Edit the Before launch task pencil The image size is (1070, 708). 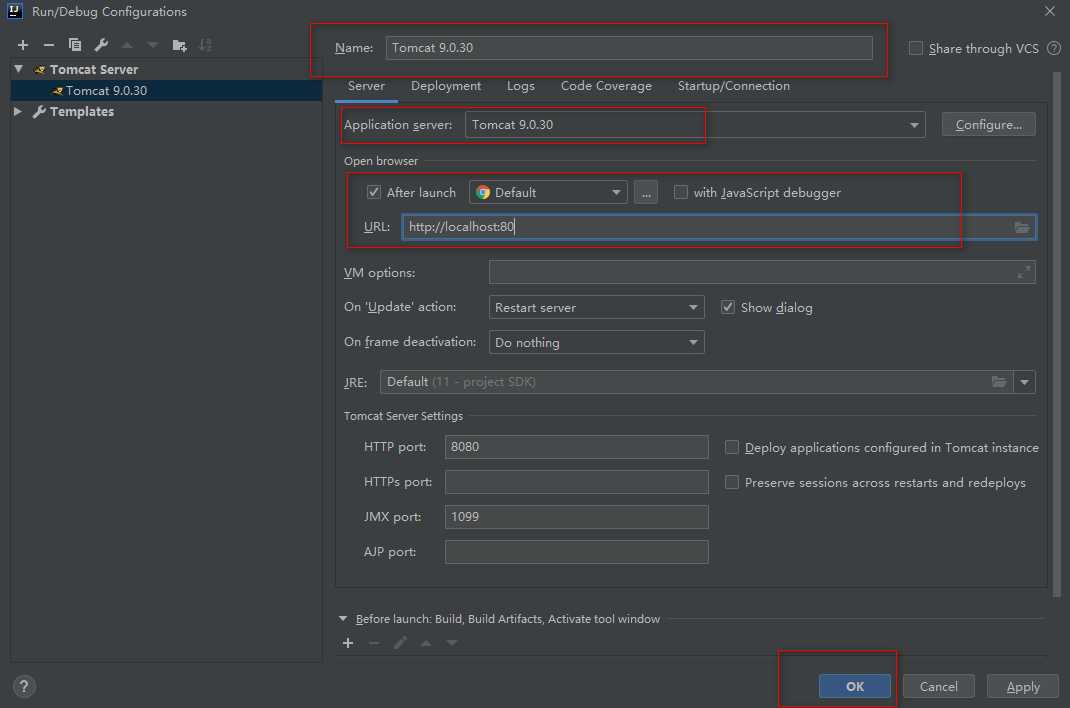pyautogui.click(x=400, y=643)
